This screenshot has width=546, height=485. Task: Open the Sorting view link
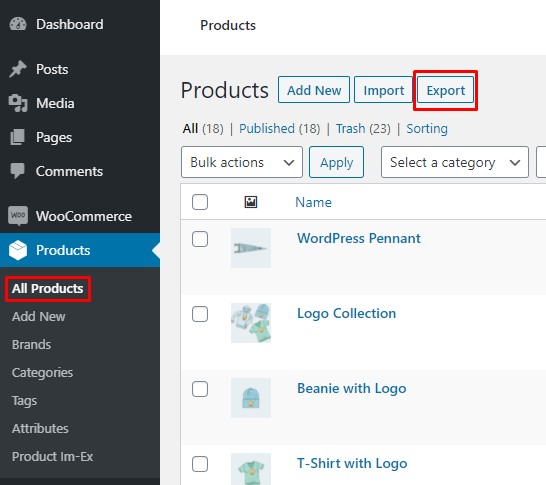(427, 128)
